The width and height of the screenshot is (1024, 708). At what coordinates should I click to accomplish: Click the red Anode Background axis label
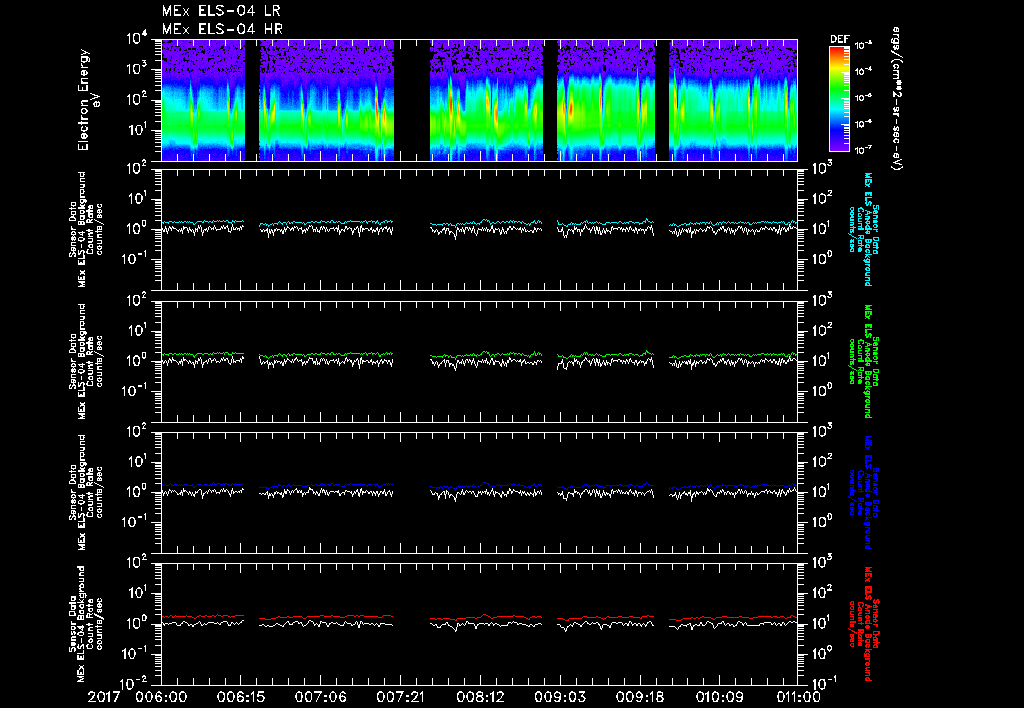point(864,624)
